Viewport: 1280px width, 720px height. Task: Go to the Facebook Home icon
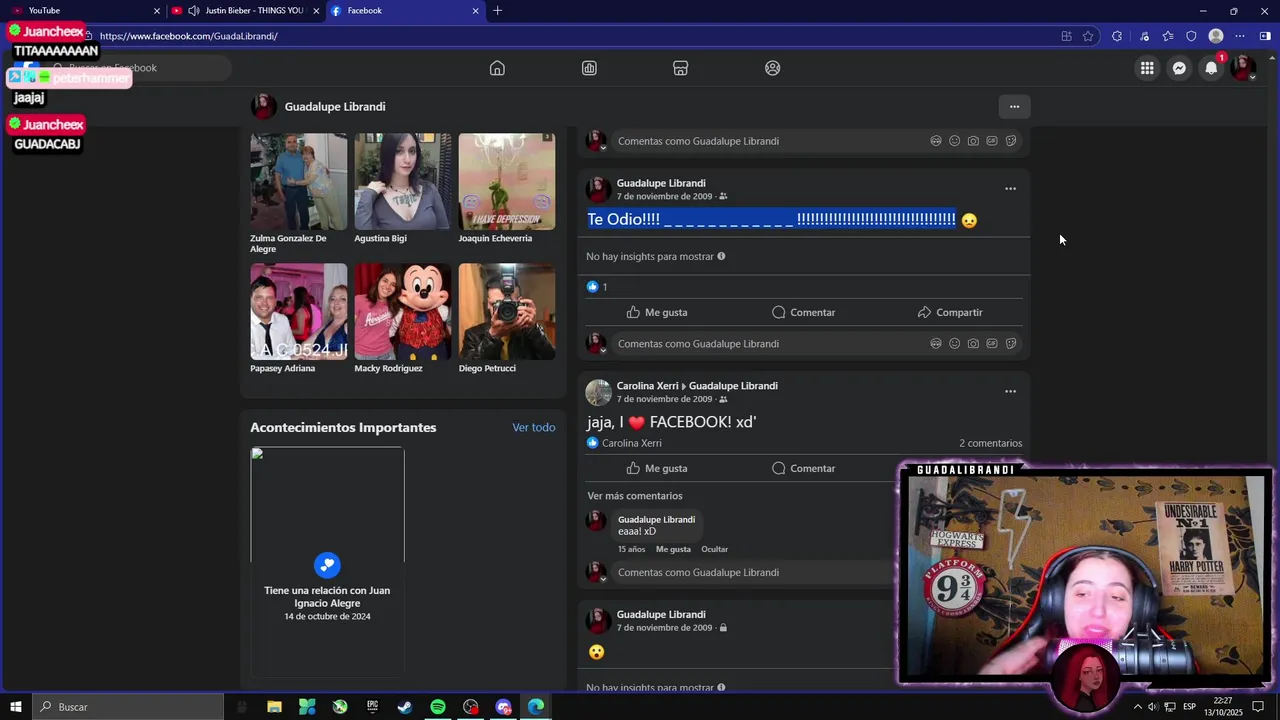497,68
